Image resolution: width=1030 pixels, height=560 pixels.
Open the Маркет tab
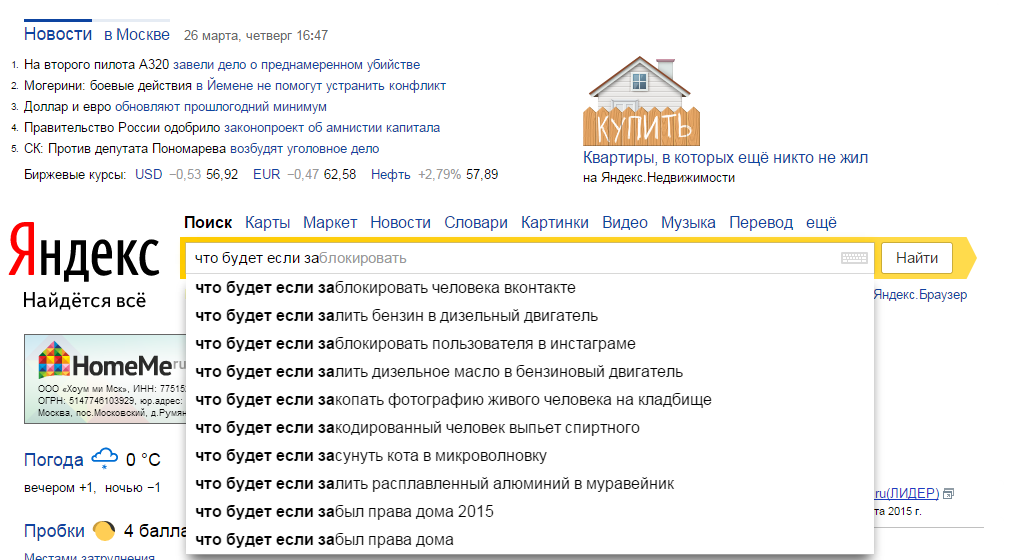(330, 223)
